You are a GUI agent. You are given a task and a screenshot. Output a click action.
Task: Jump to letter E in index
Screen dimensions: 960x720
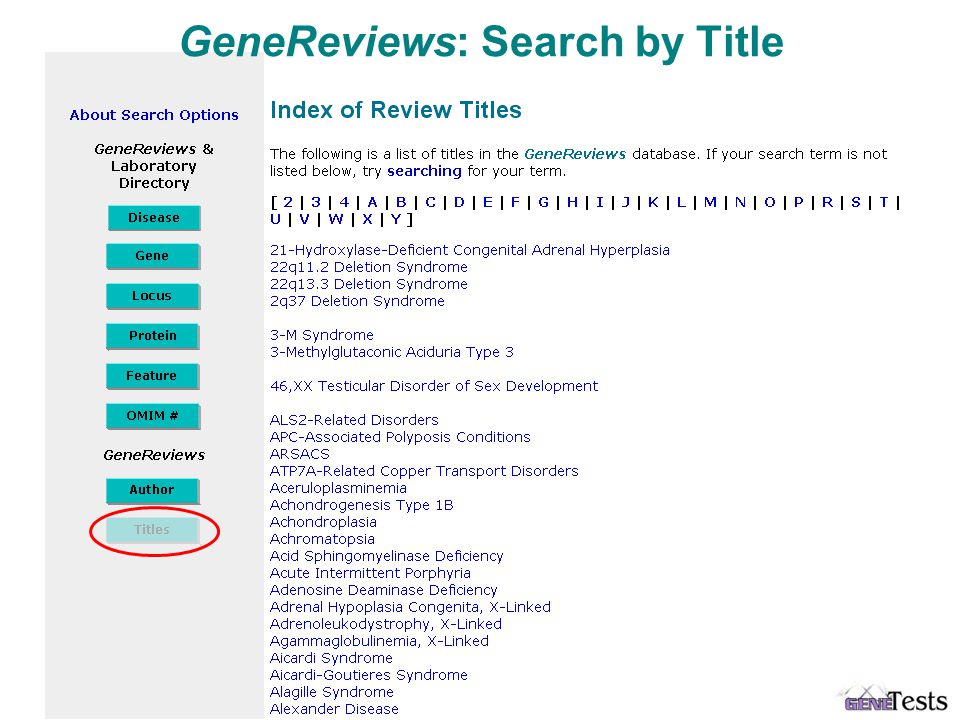click(487, 202)
